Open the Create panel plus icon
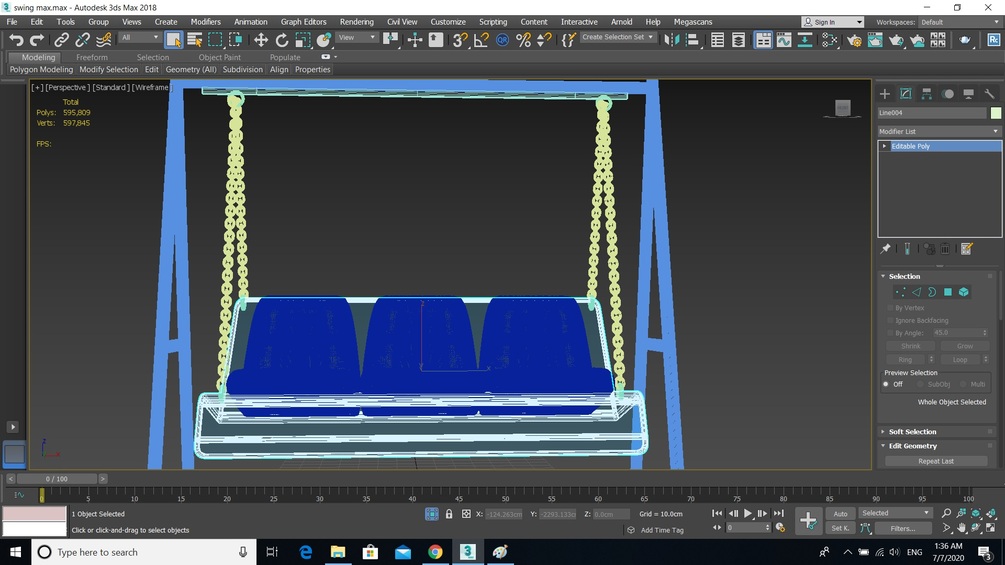Image resolution: width=1005 pixels, height=565 pixels. tap(885, 94)
